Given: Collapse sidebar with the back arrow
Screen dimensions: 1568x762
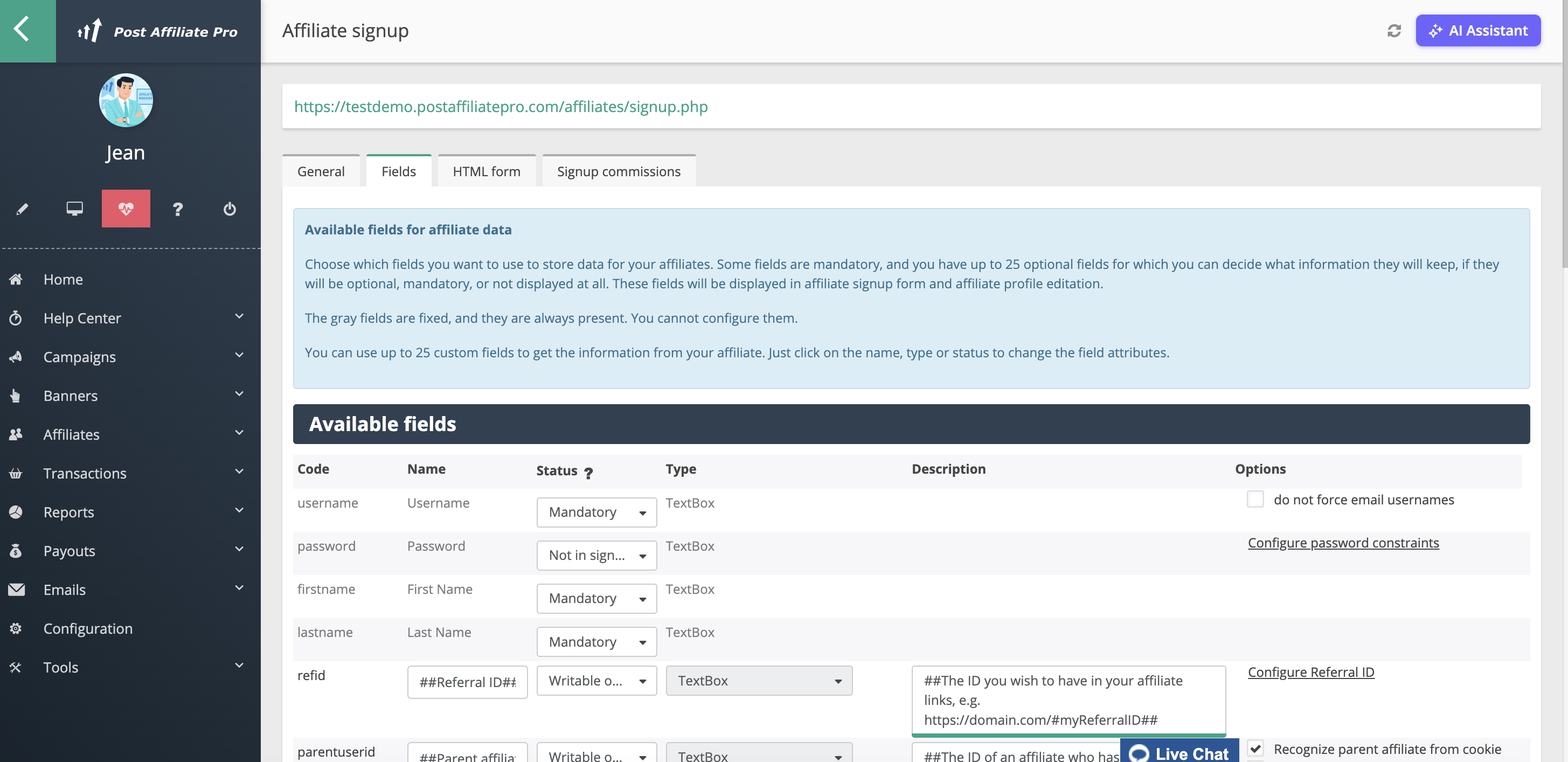Looking at the screenshot, I should point(27,30).
